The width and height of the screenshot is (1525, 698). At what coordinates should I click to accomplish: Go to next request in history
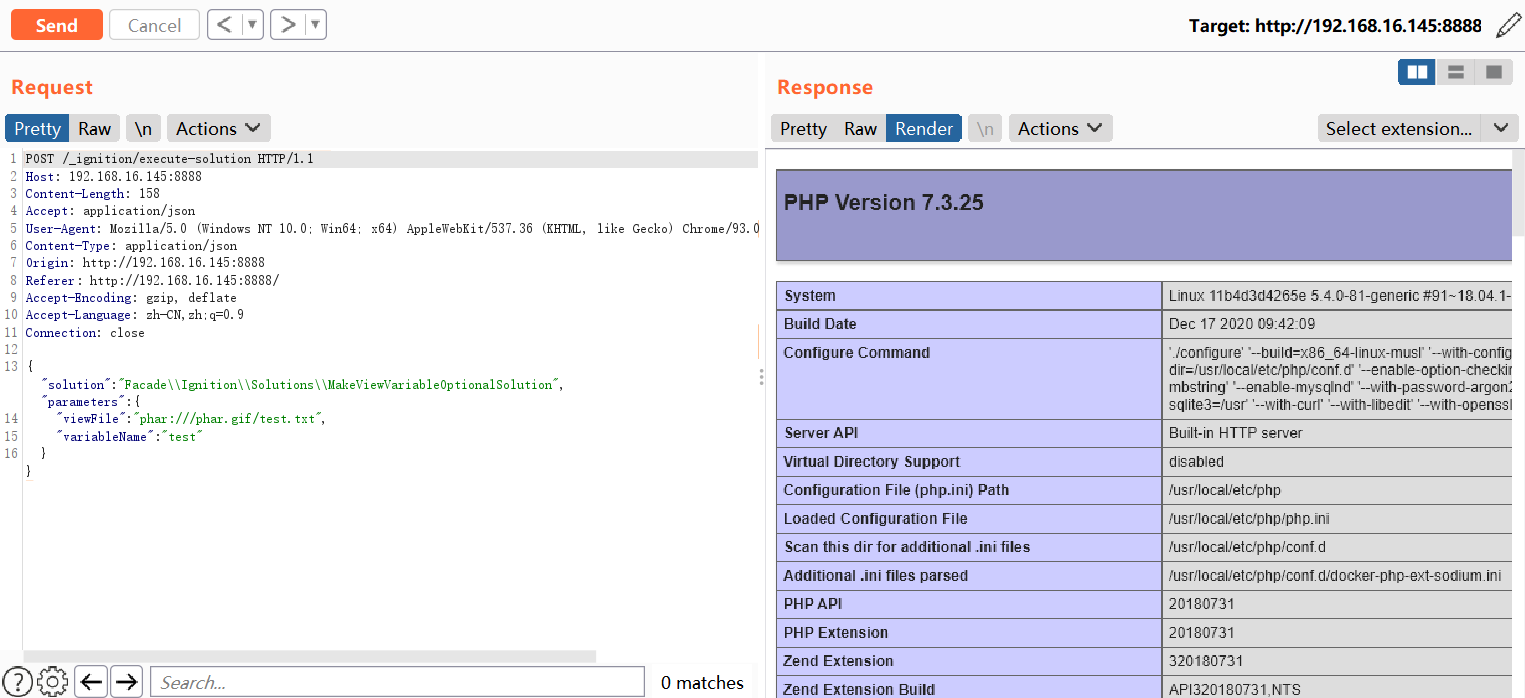288,25
